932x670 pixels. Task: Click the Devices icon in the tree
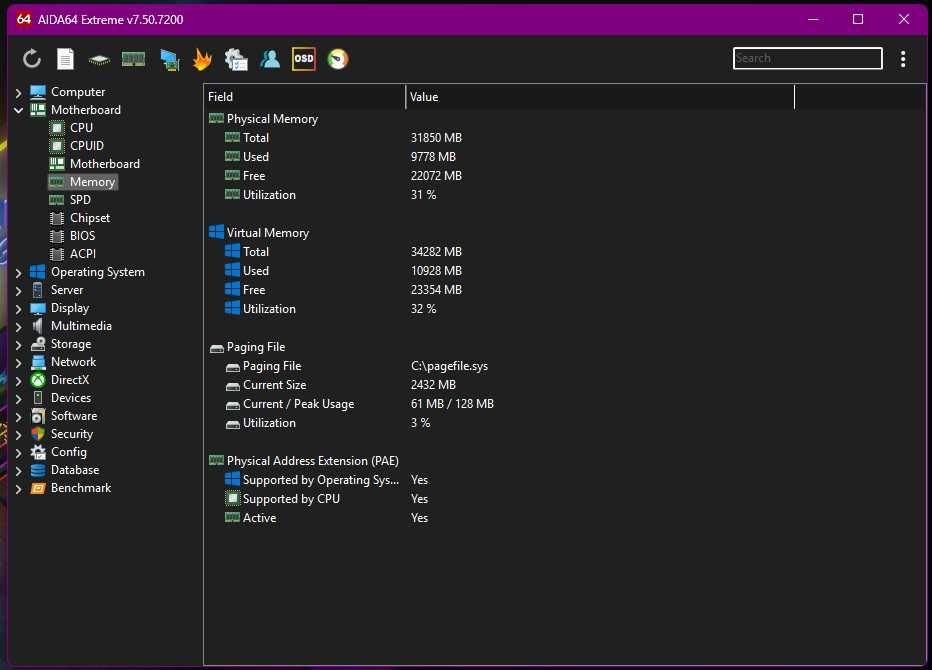[37, 398]
